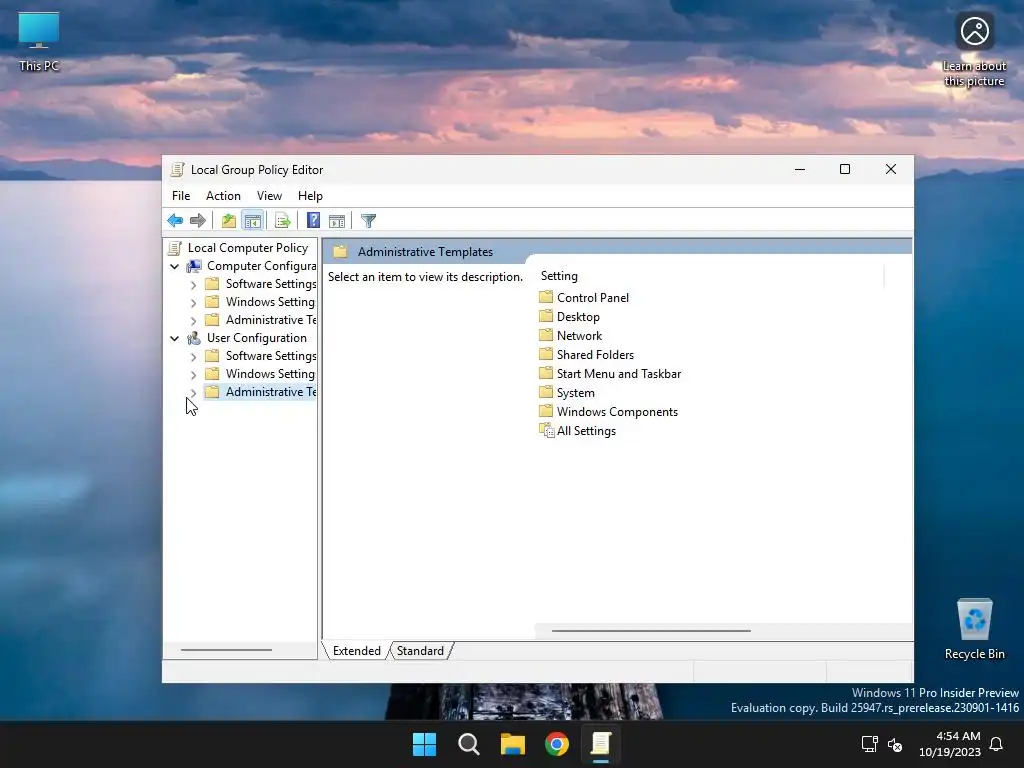Open the Network folder
Screen dimensions: 1024x768
[x=571, y=335]
